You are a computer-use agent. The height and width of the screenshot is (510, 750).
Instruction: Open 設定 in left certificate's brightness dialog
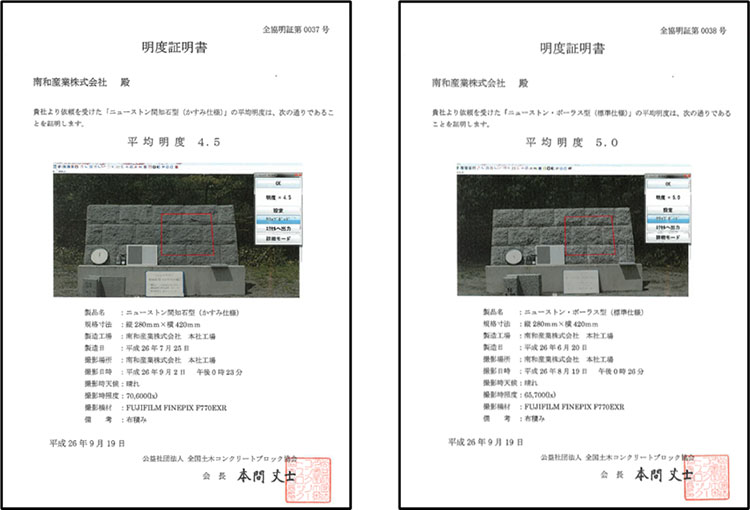pos(278,211)
